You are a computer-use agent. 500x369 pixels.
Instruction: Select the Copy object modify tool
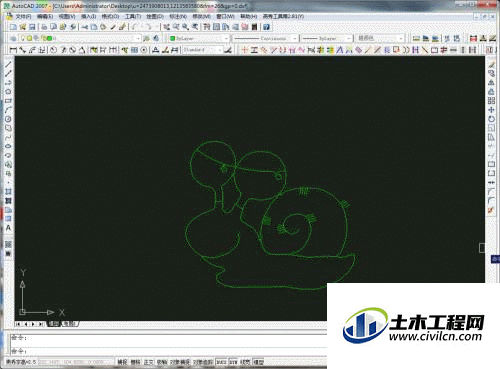tap(491, 73)
